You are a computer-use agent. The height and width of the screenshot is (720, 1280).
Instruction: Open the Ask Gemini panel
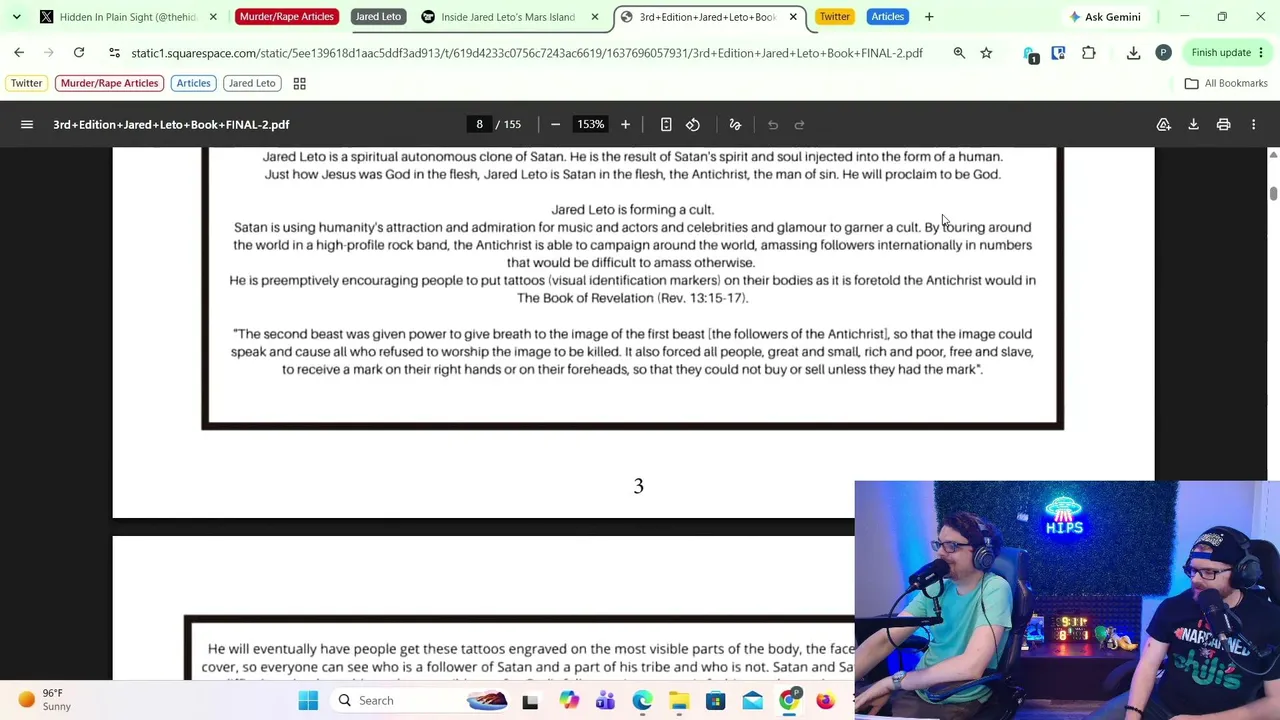click(x=1105, y=17)
